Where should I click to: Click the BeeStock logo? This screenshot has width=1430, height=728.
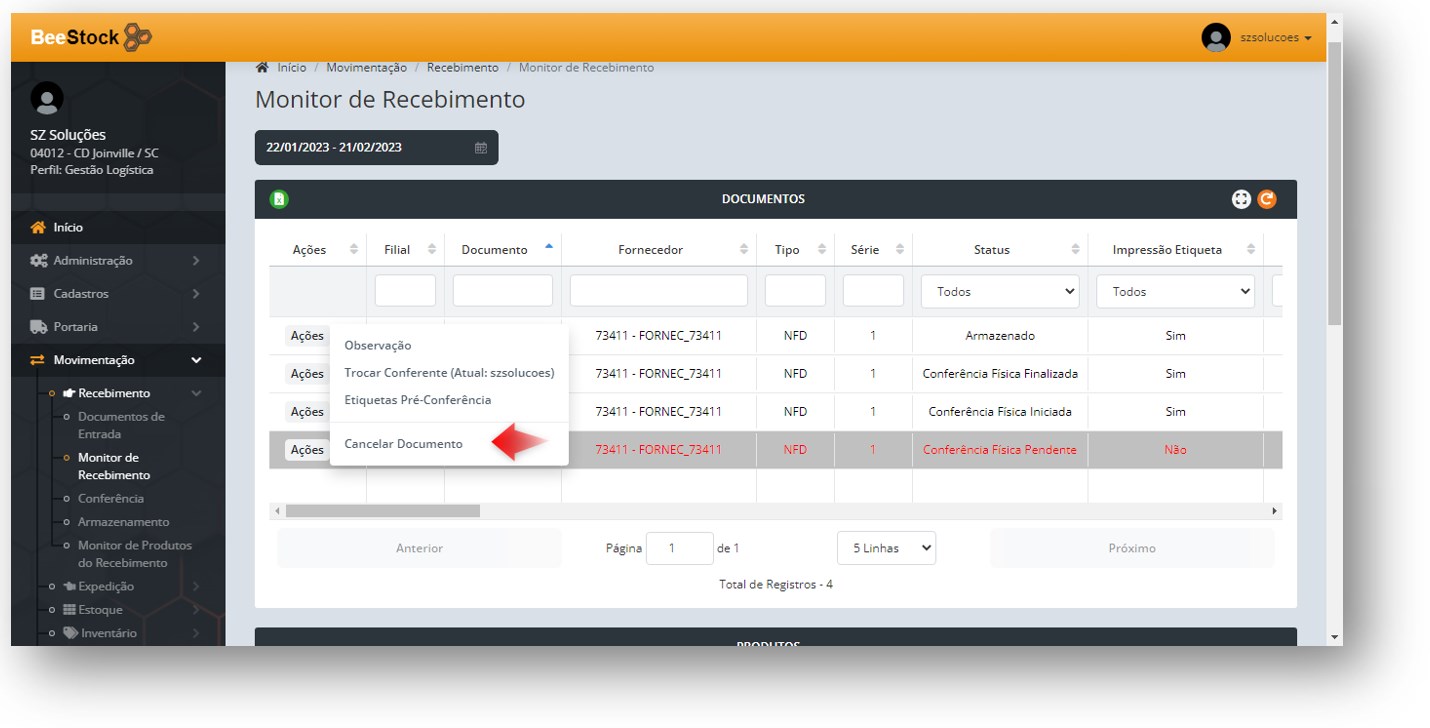(91, 38)
